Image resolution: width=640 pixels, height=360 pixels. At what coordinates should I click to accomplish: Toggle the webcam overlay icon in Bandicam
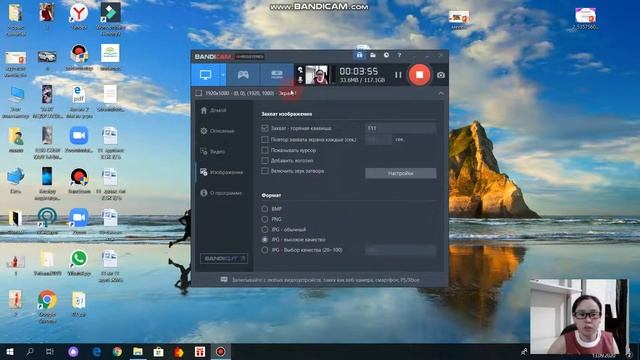point(300,70)
